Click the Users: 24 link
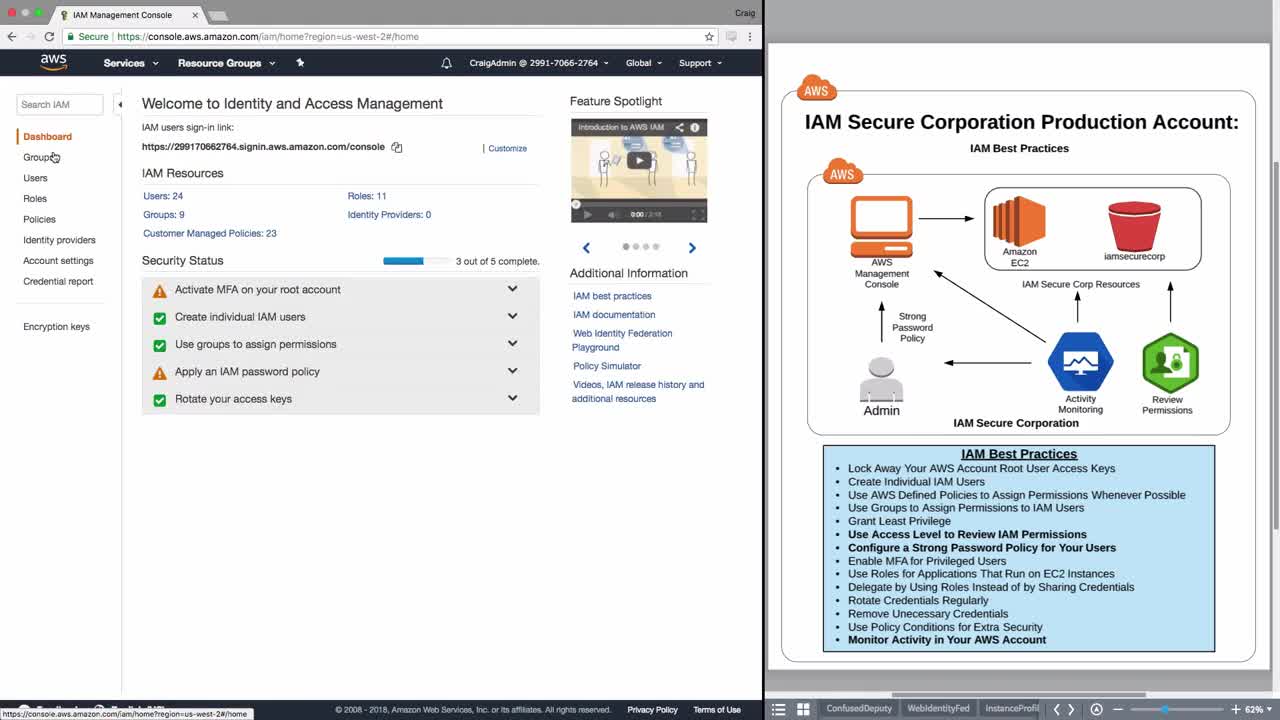The image size is (1280, 720). click(x=163, y=196)
